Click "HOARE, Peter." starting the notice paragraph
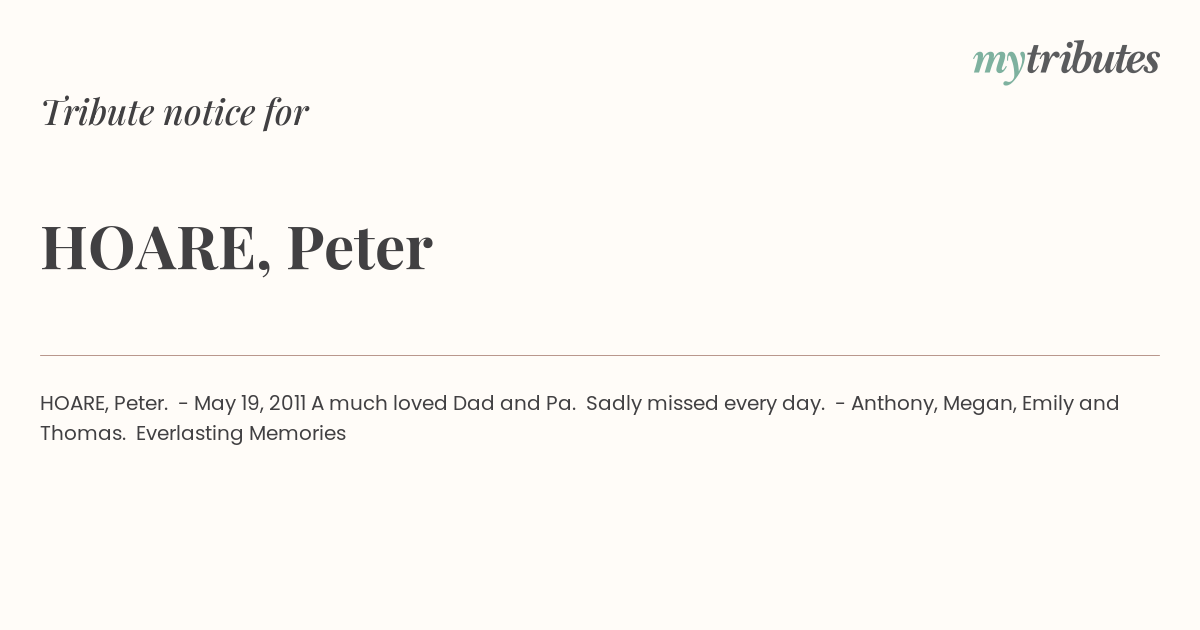 point(104,404)
